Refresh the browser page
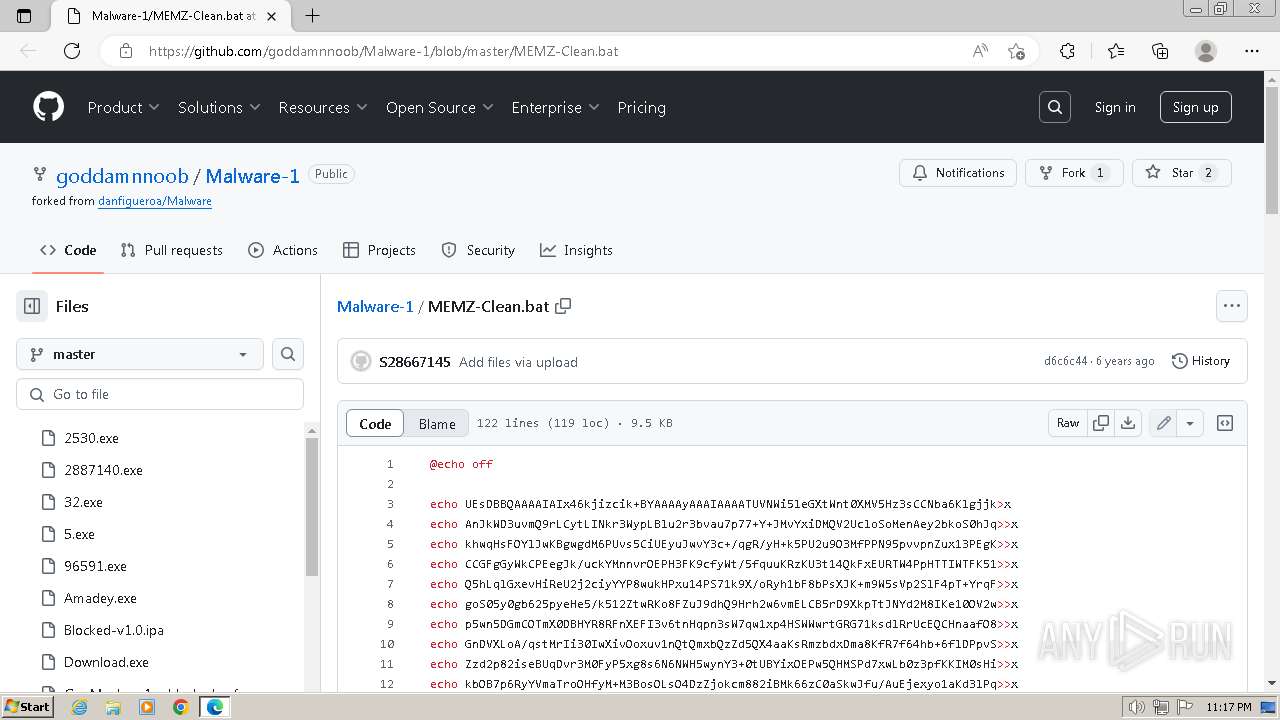Viewport: 1280px width, 720px height. (72, 51)
